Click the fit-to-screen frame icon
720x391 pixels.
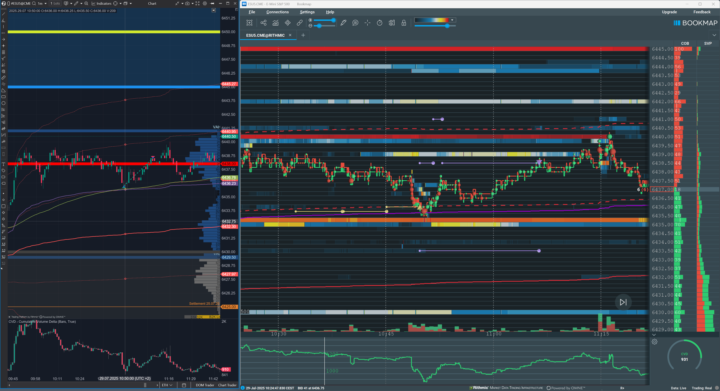[x=249, y=22]
